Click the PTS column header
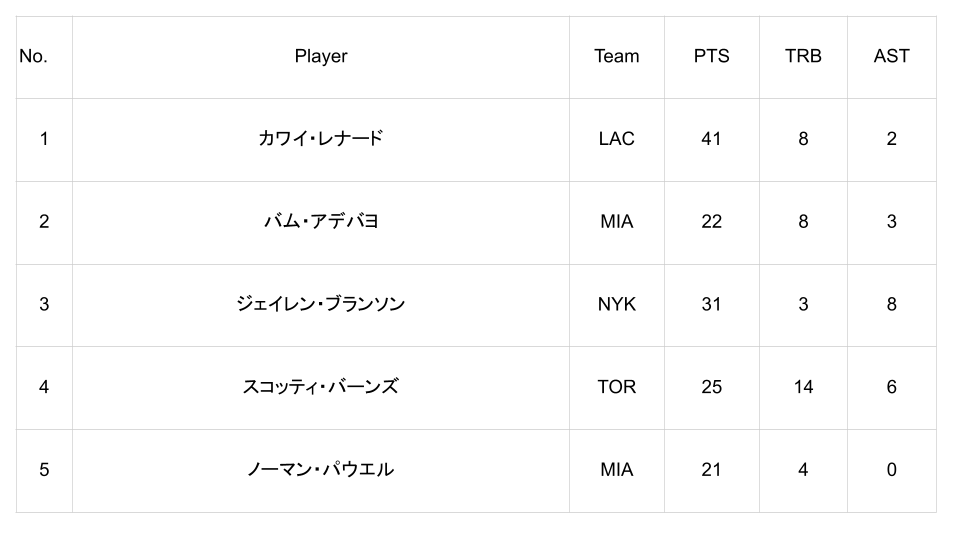 [x=711, y=56]
